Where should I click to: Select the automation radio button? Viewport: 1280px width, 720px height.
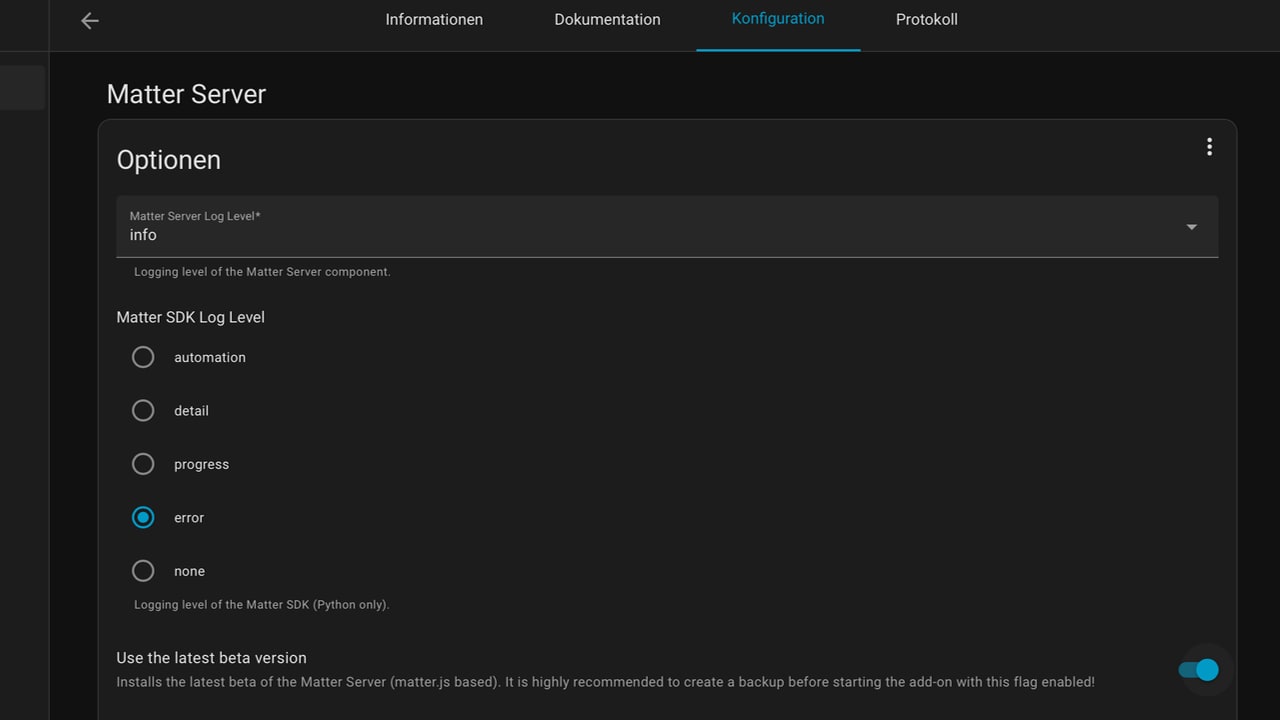click(143, 357)
